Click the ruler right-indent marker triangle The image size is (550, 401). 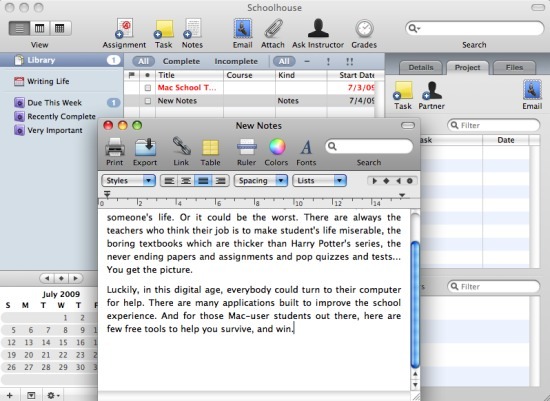pyautogui.click(x=402, y=195)
